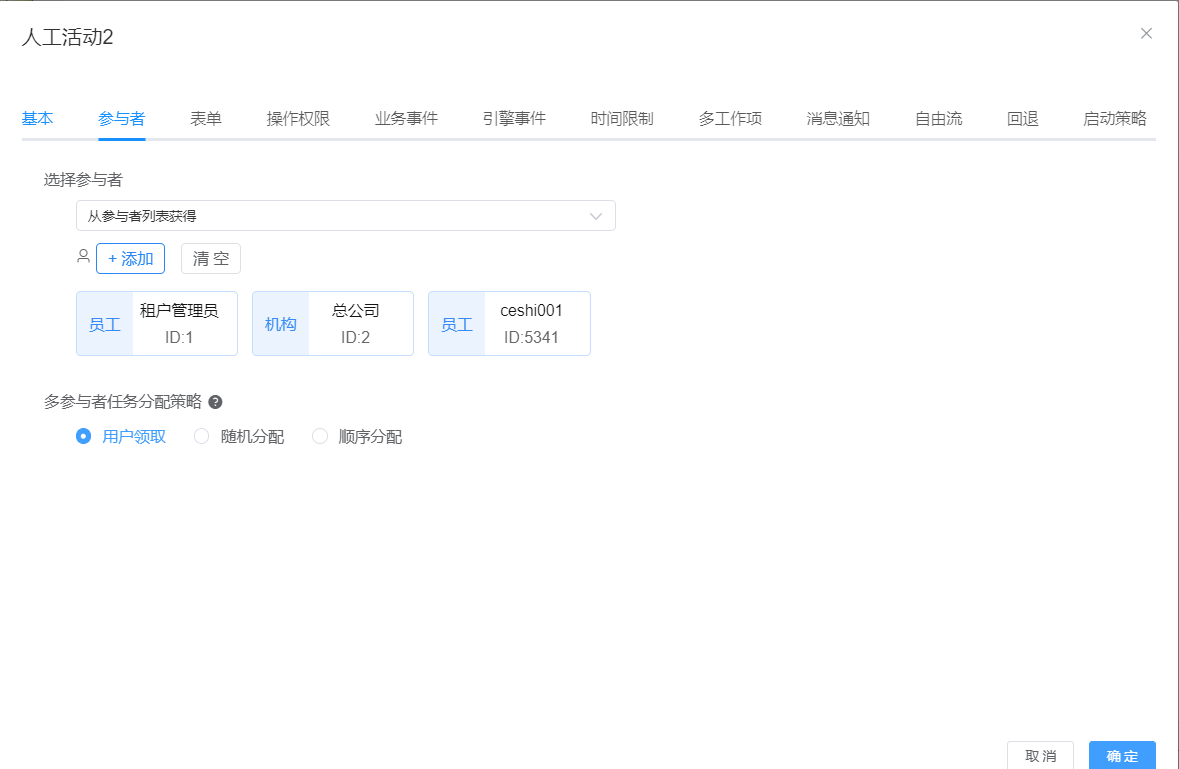The width and height of the screenshot is (1179, 769).
Task: Select the 顺序分配 radio button
Action: pyautogui.click(x=320, y=437)
